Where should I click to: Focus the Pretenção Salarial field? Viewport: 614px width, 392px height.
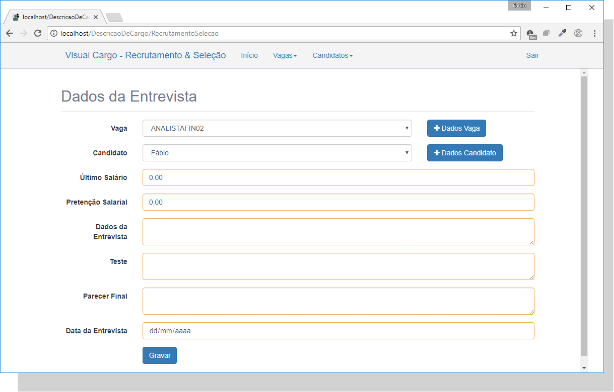coord(338,202)
